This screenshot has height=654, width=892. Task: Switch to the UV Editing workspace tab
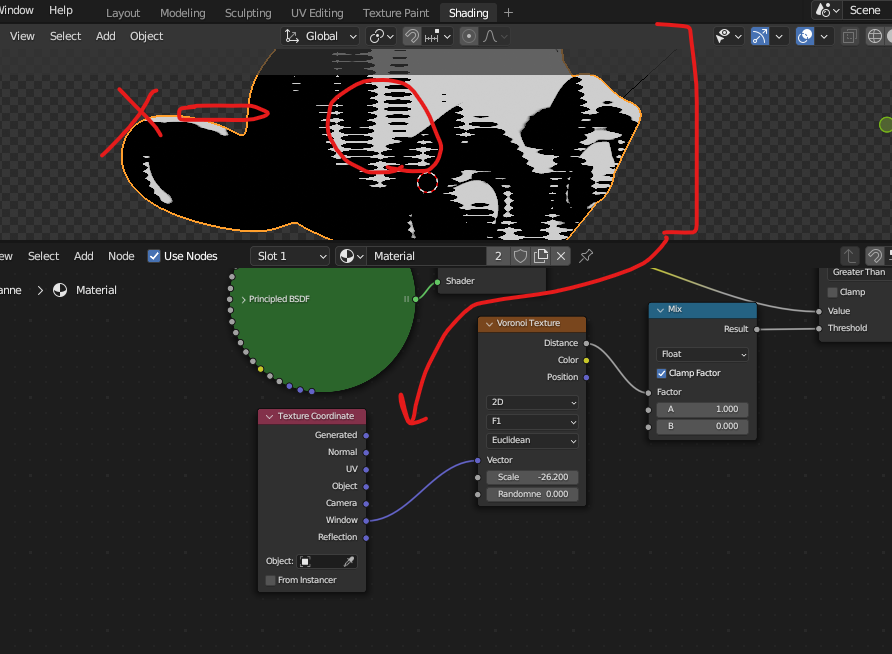point(317,13)
